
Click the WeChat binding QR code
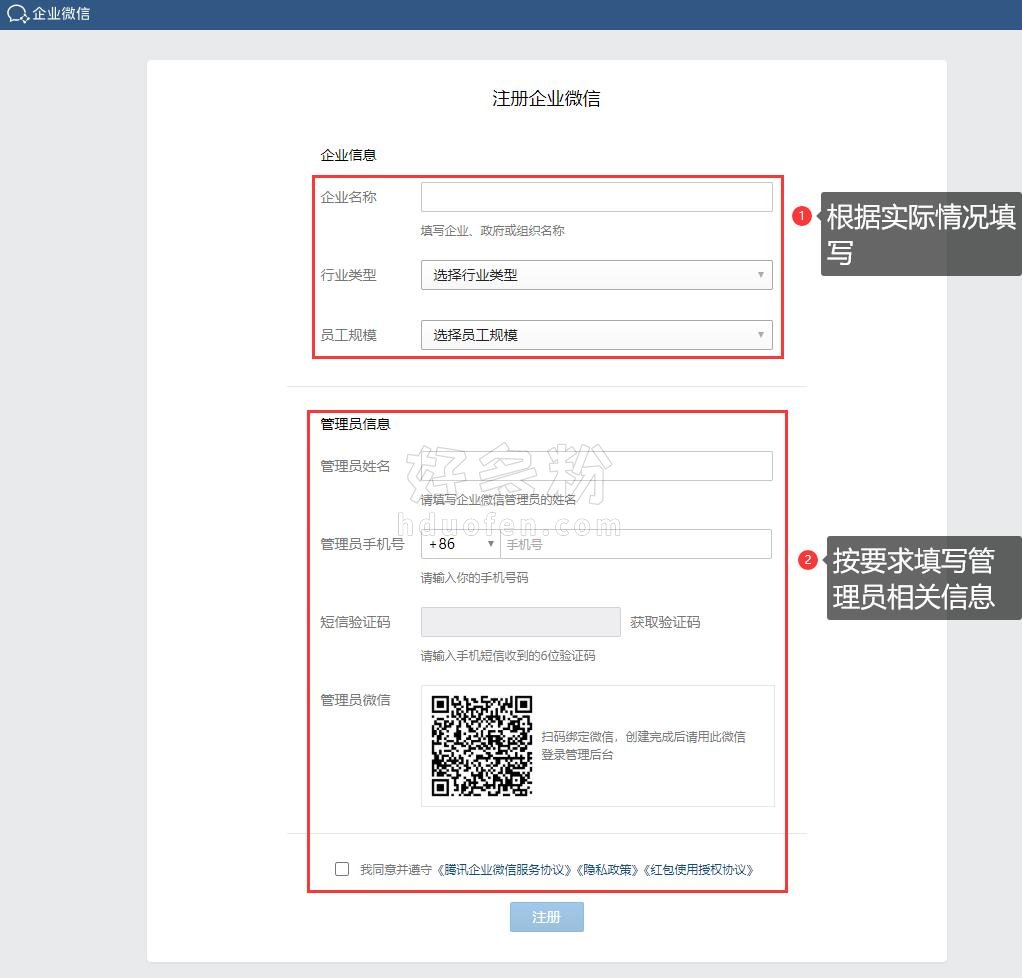pos(482,746)
